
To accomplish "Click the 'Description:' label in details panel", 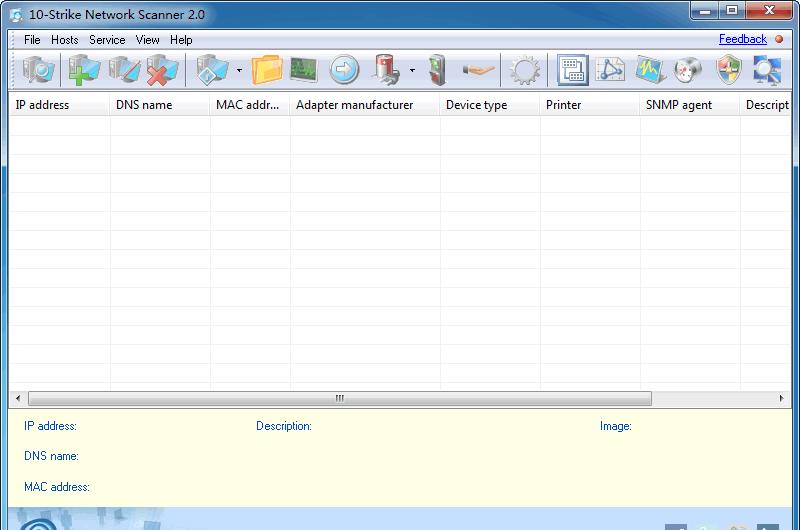I will [284, 426].
